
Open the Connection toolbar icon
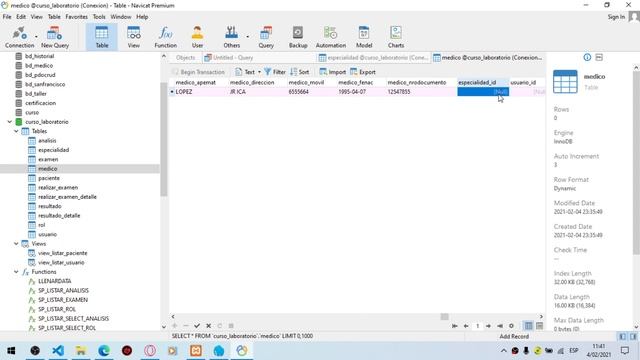point(19,37)
